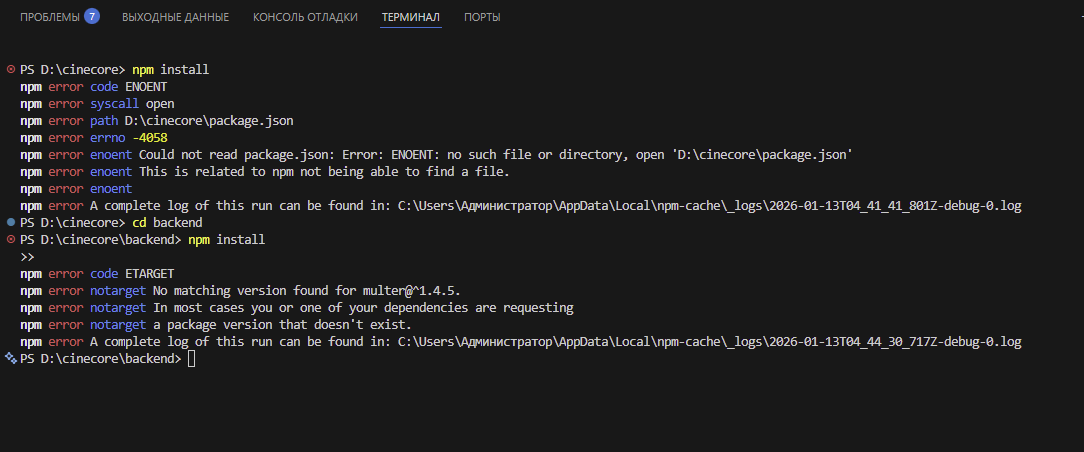Click the sparkle icon at the current prompt

click(11, 359)
